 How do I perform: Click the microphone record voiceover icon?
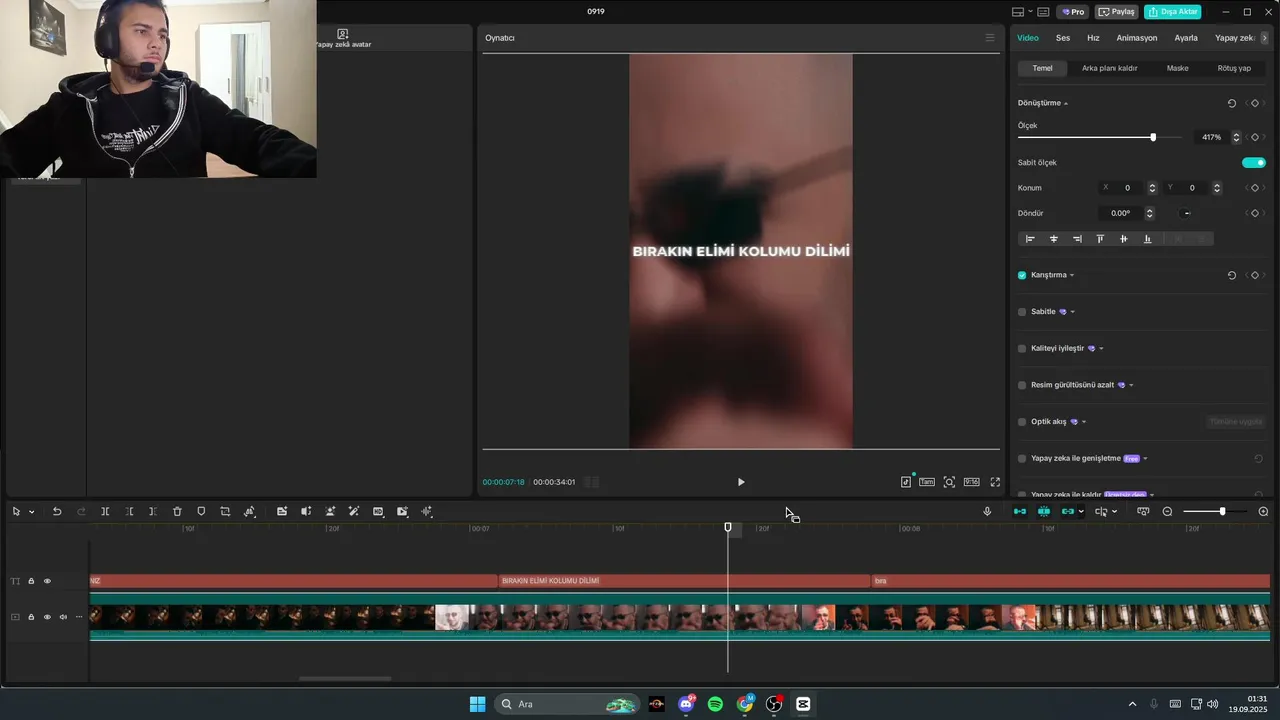pyautogui.click(x=987, y=511)
